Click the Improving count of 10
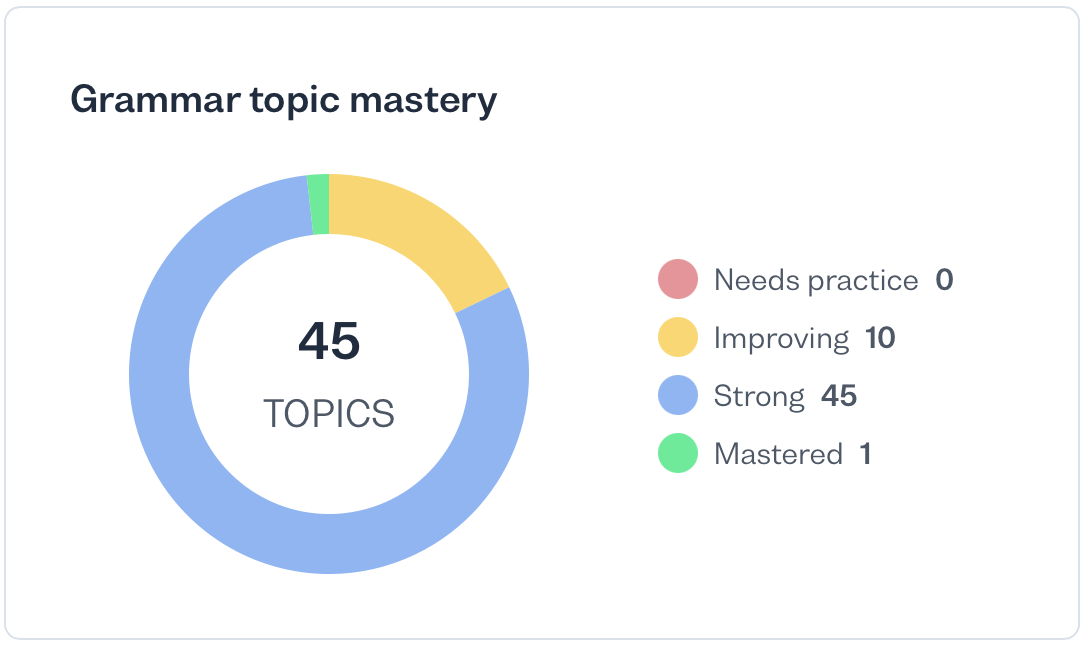 pyautogui.click(x=880, y=338)
